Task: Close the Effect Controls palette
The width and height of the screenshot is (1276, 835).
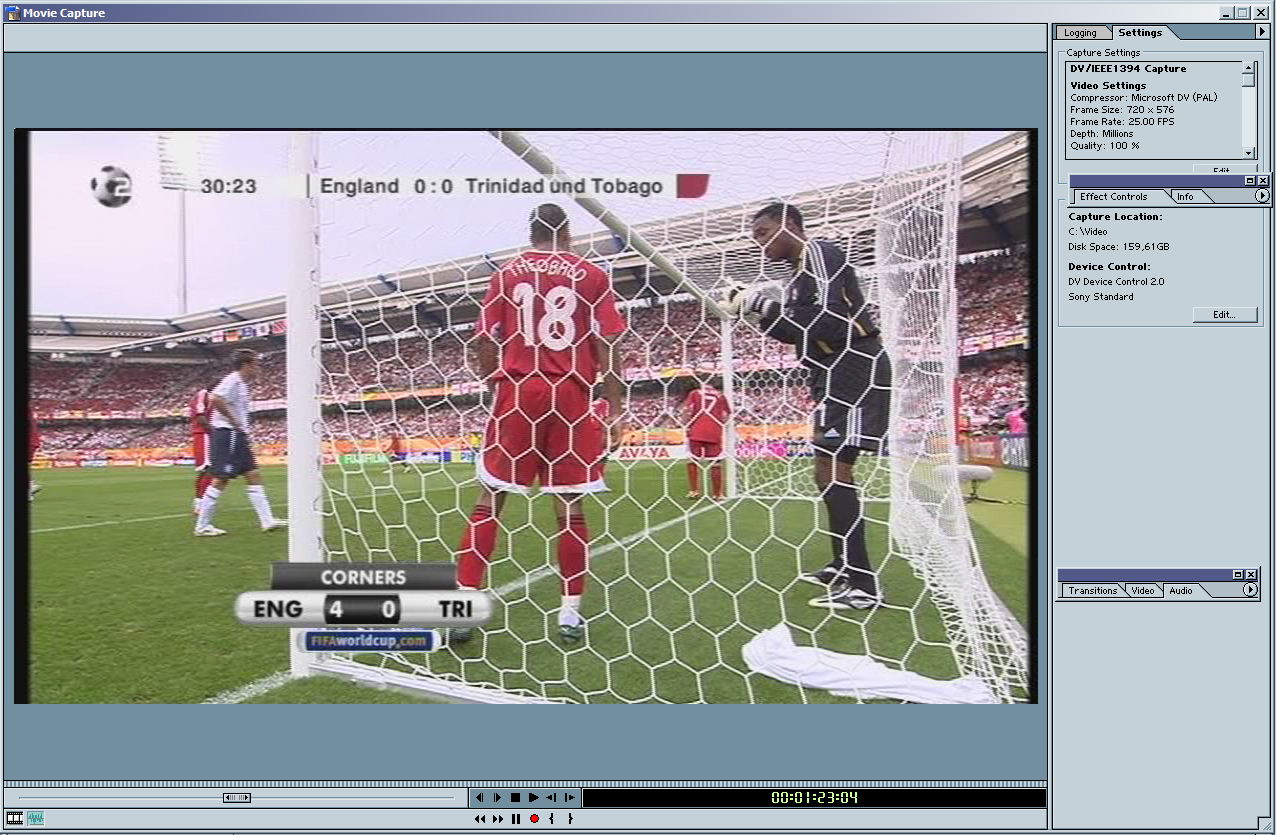Action: [x=1263, y=181]
